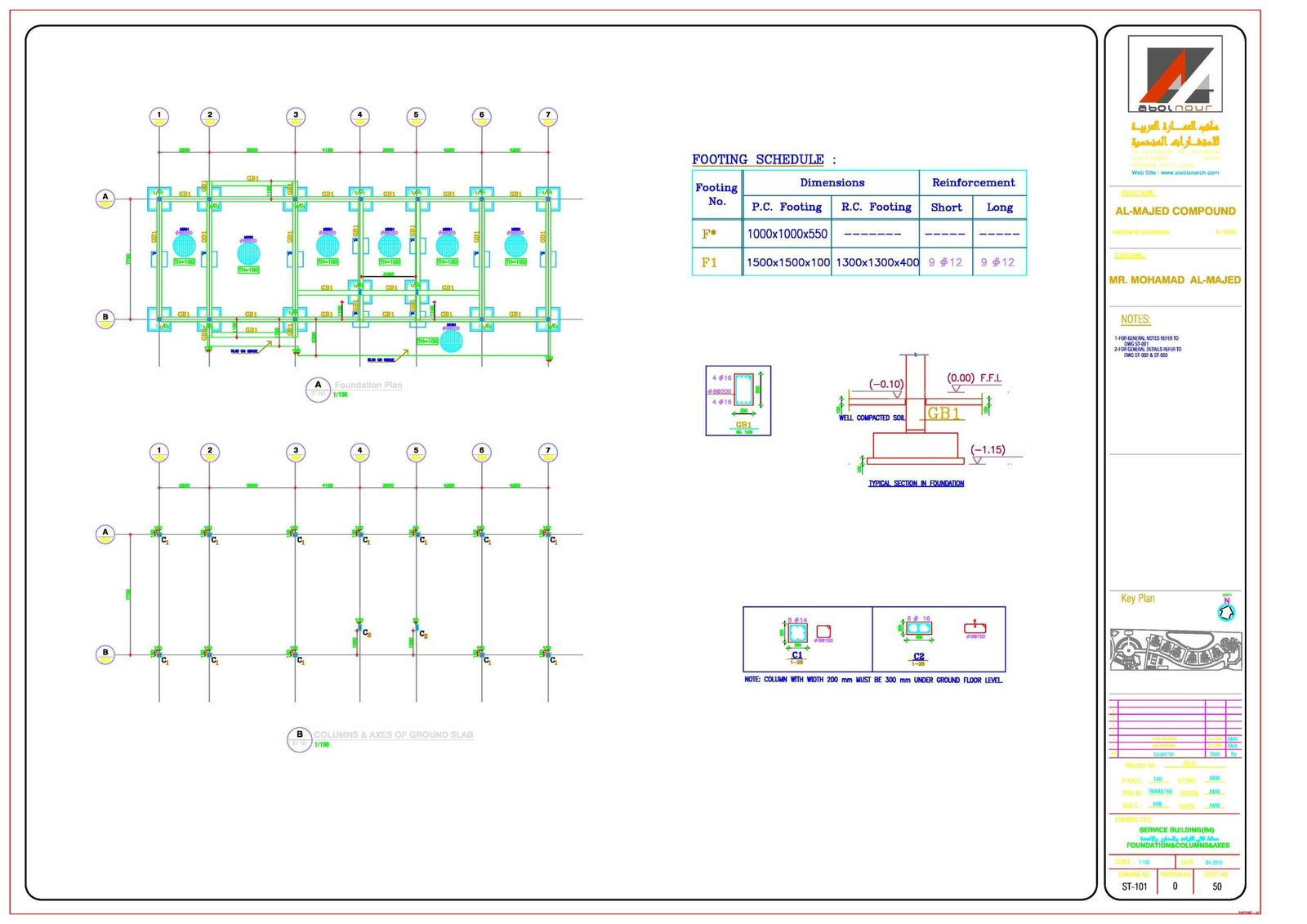Image resolution: width=1307 pixels, height=924 pixels.
Task: Click the FOOTING SCHEDULE heading
Action: [x=758, y=159]
